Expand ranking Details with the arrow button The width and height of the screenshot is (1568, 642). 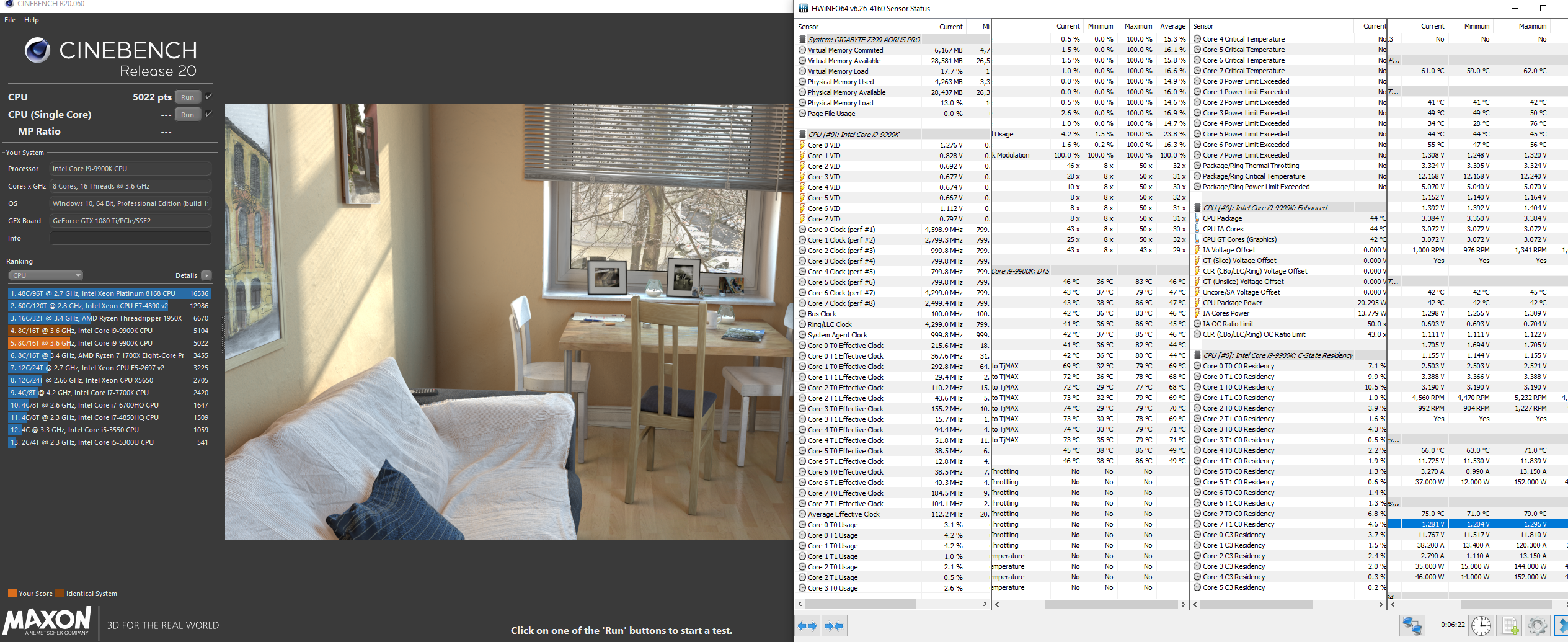(206, 275)
